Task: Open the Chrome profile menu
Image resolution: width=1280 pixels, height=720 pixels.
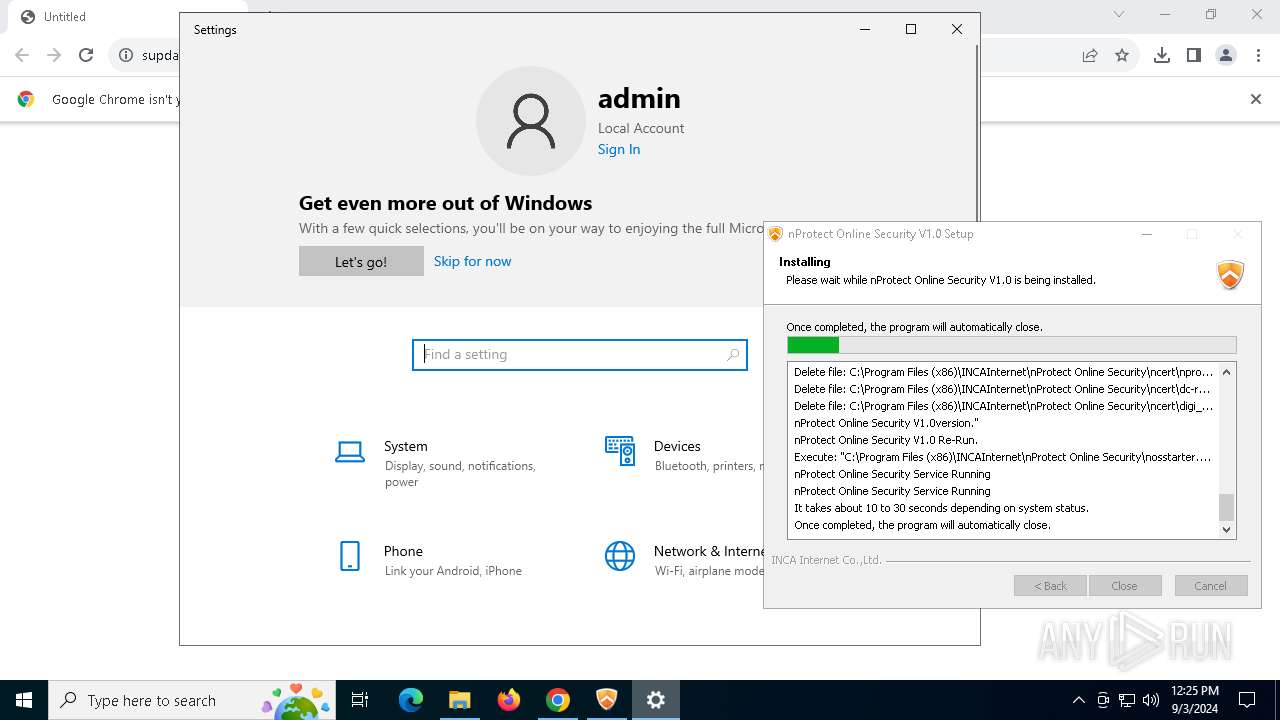Action: (x=1226, y=55)
